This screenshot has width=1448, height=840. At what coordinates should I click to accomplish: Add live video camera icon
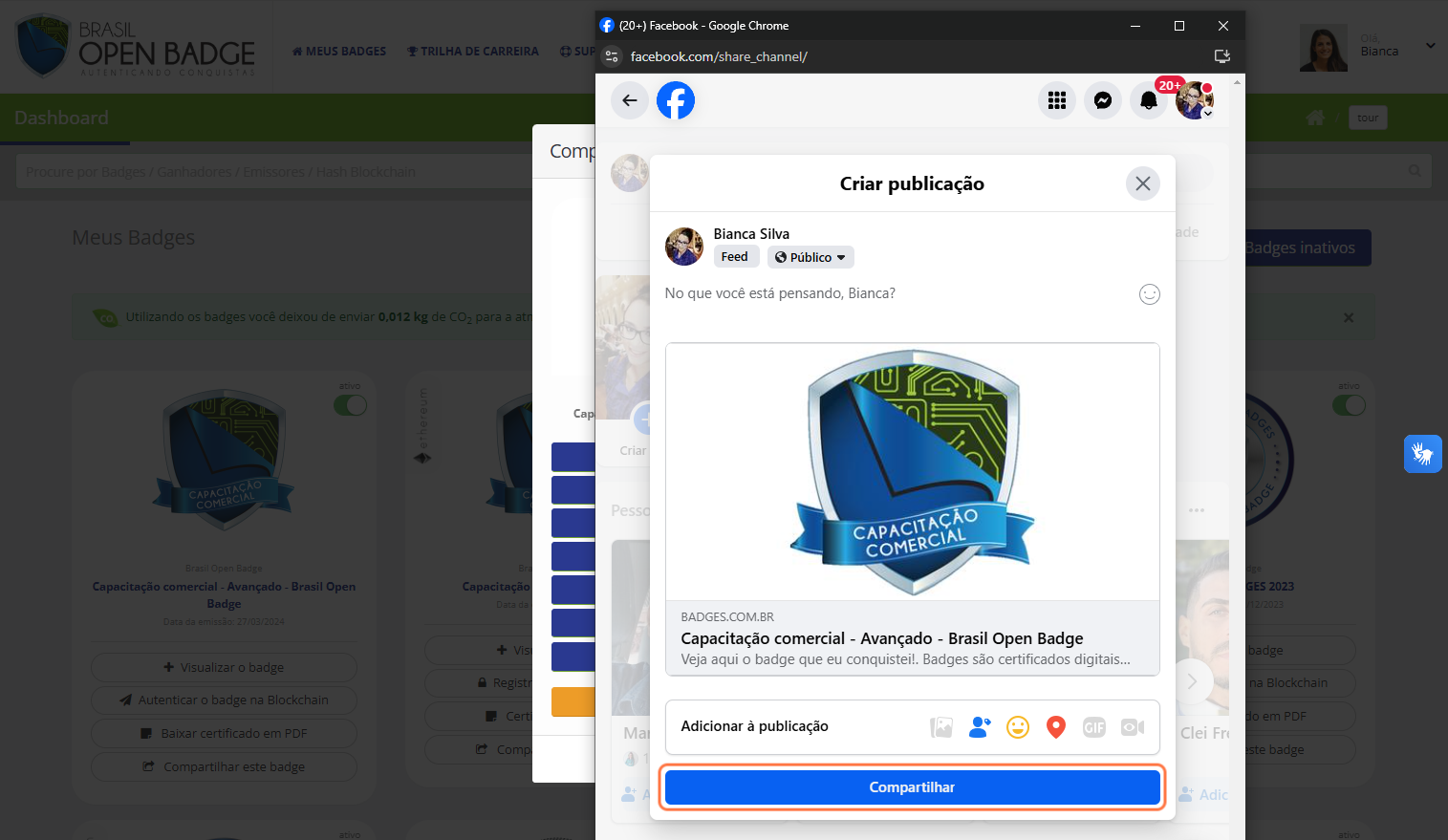click(x=1133, y=727)
